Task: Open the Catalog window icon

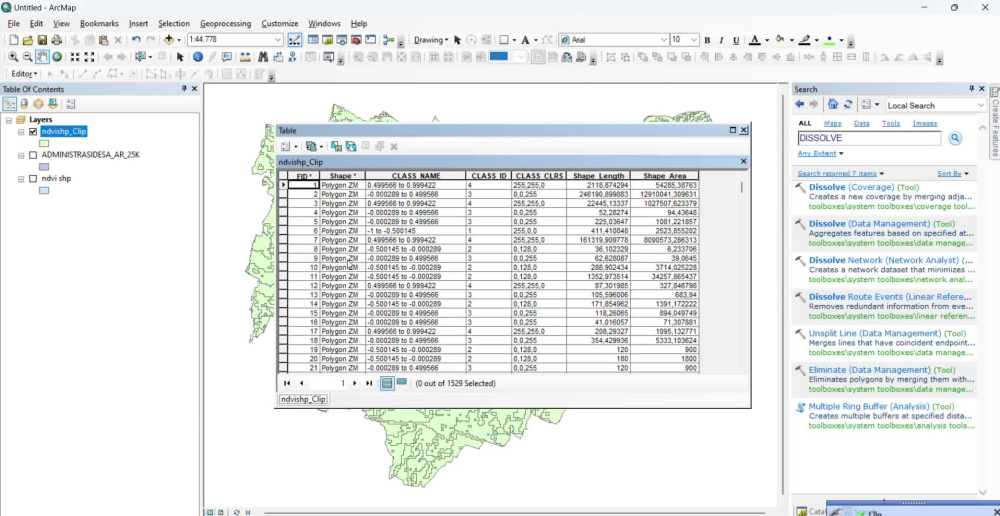Action: 327,40
